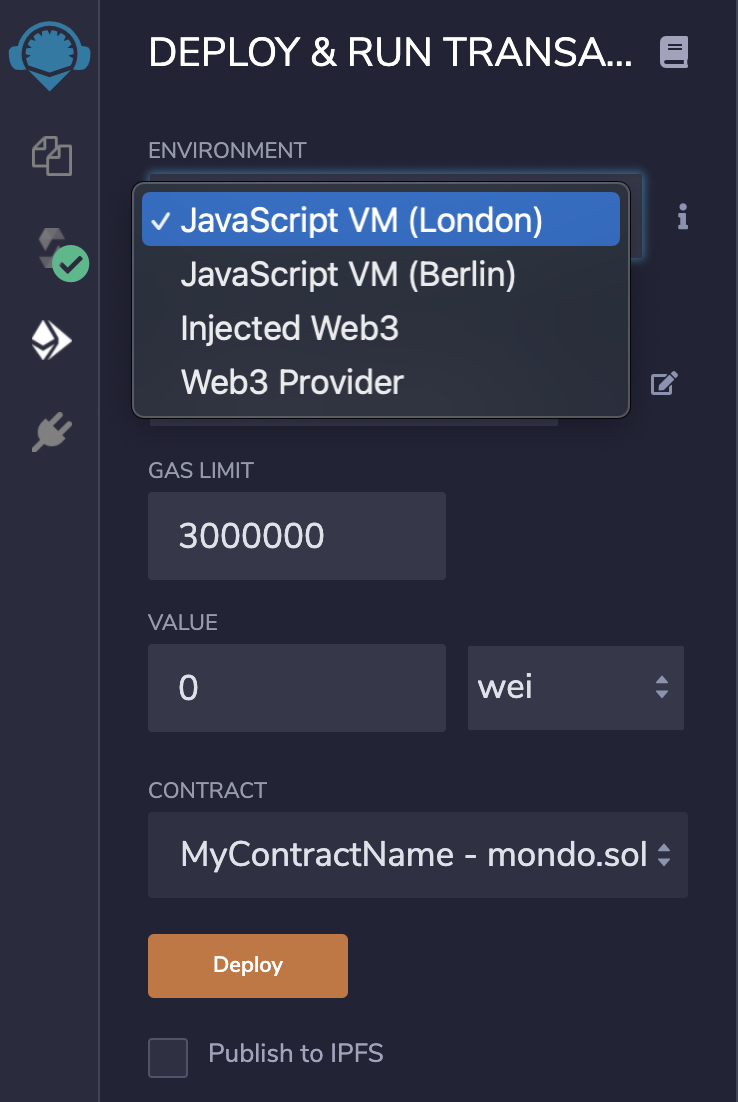Click the Remix logo icon

tap(49, 55)
